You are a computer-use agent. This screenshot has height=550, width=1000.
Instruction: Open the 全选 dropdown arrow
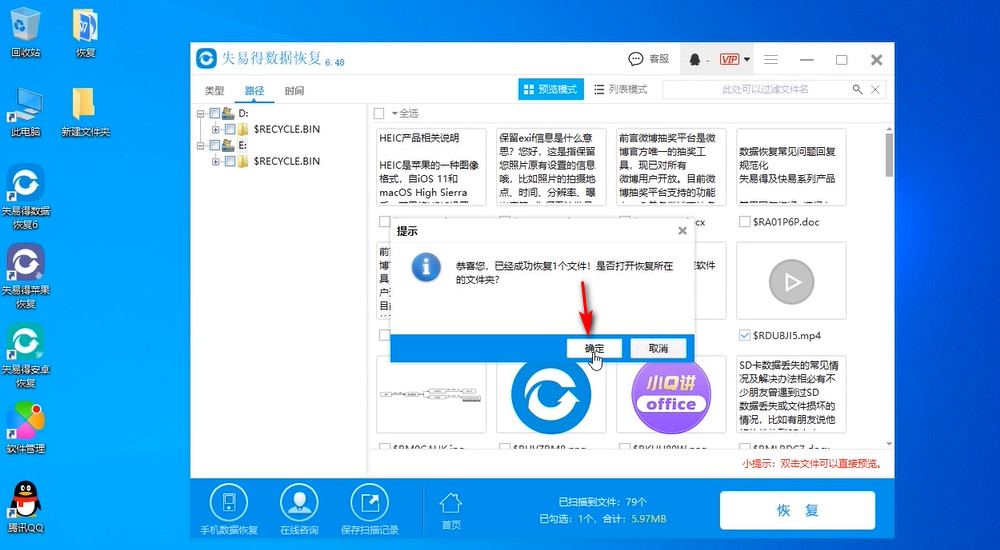394,114
